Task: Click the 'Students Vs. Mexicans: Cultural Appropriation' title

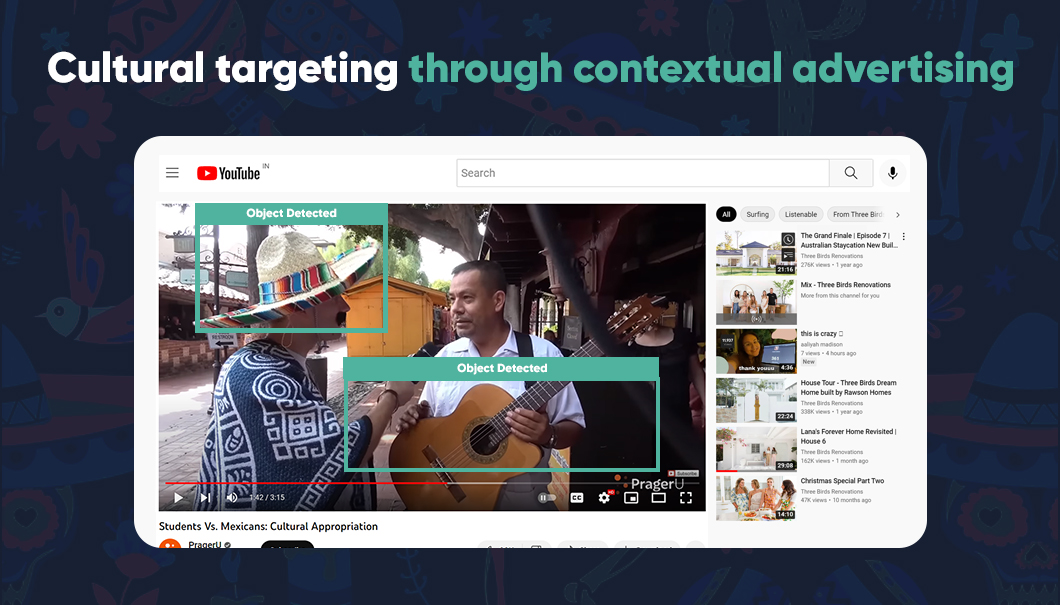Action: coord(268,527)
